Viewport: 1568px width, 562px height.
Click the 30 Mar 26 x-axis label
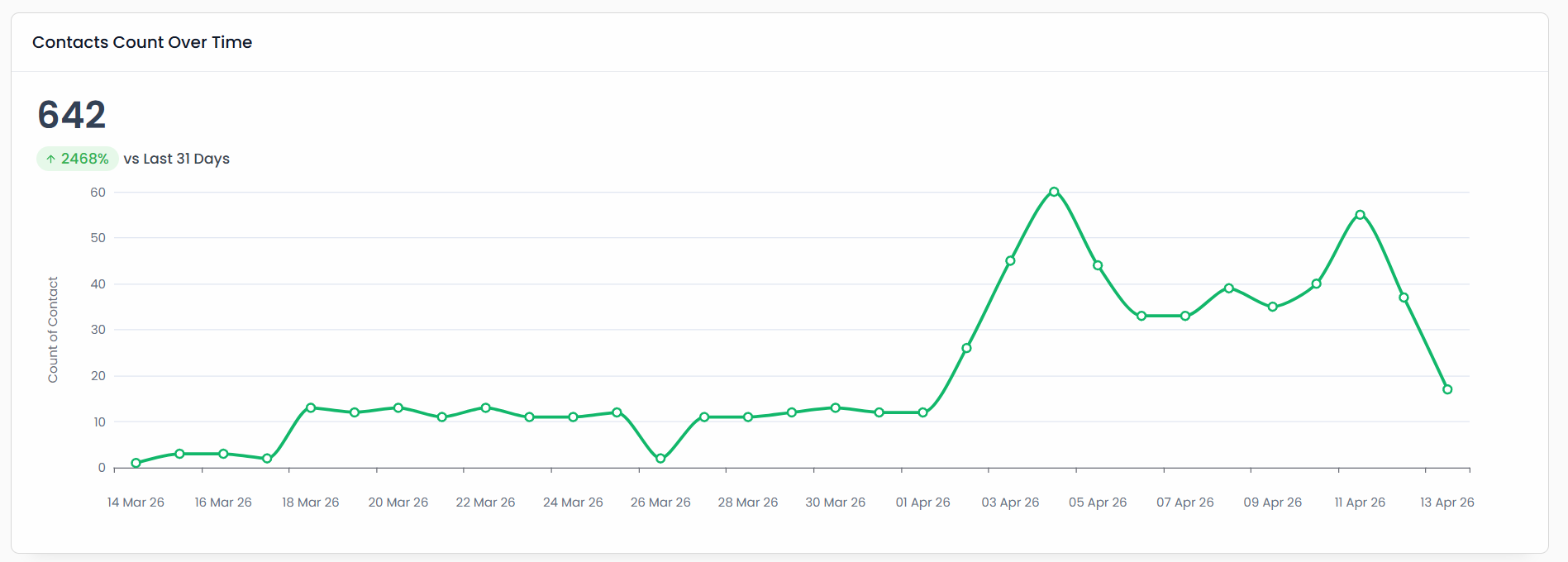(835, 502)
